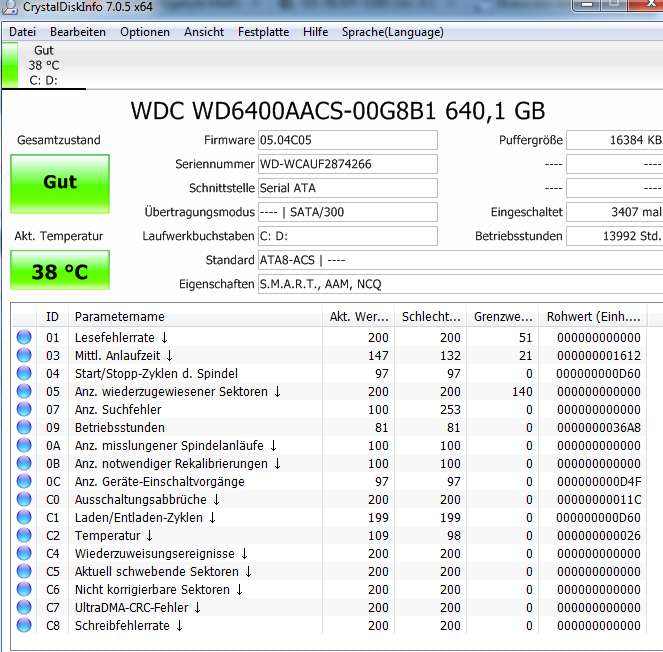Click the status icon for Temperatur row C2
Viewport: 663px width, 652px height.
click(x=24, y=535)
